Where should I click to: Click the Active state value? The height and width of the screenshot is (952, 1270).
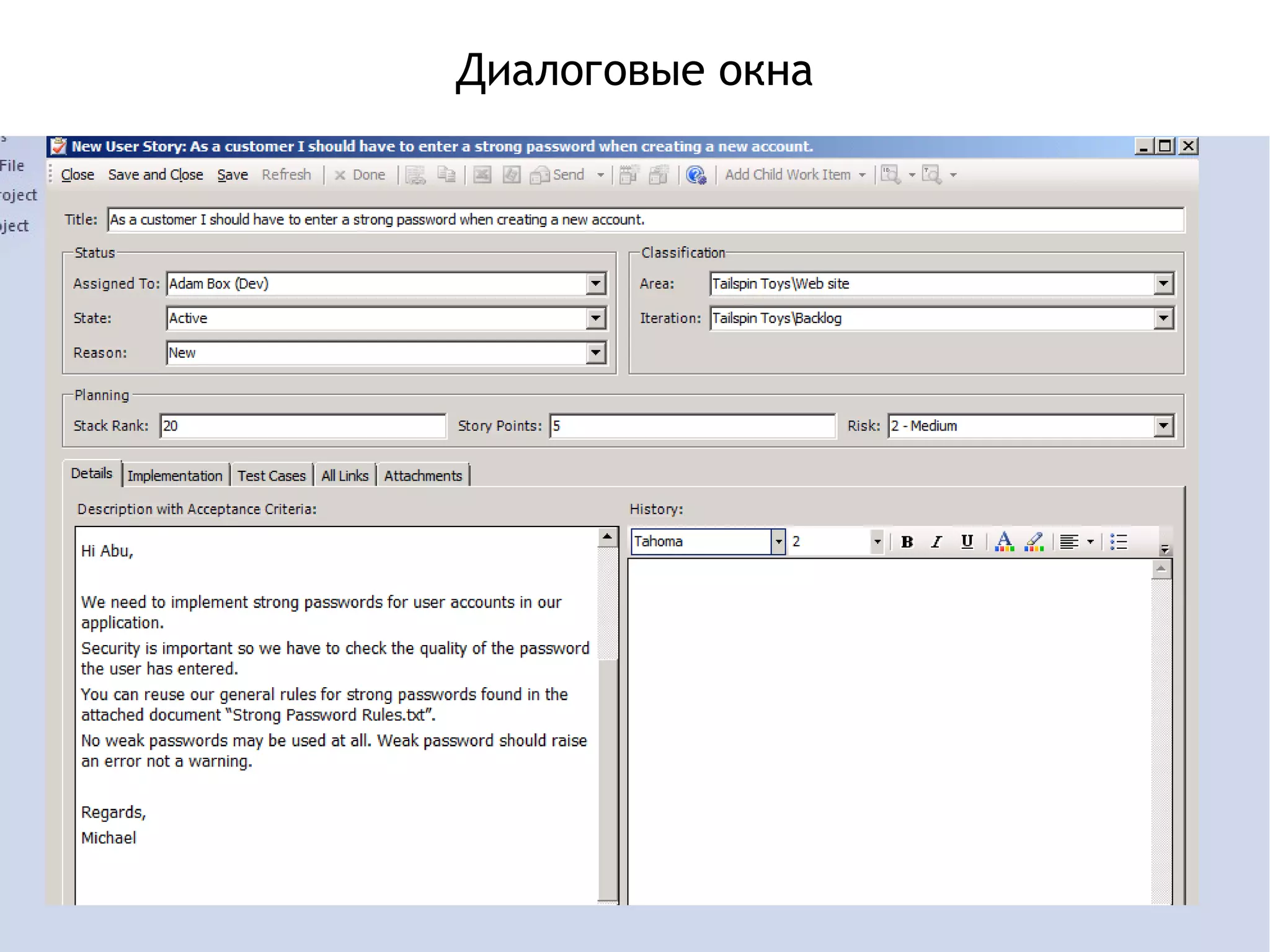tap(188, 319)
